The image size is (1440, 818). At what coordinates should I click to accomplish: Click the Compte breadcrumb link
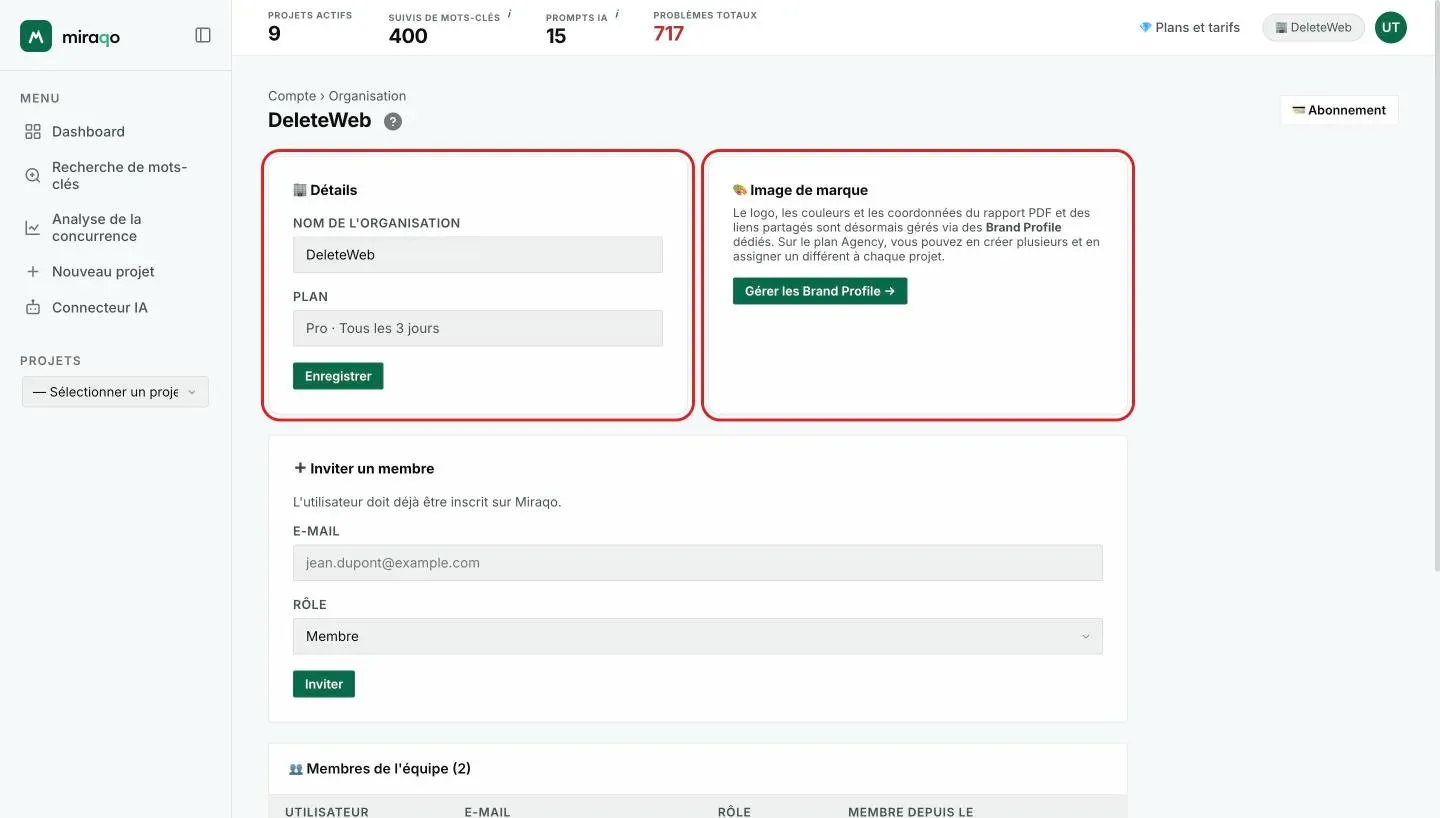click(x=292, y=96)
